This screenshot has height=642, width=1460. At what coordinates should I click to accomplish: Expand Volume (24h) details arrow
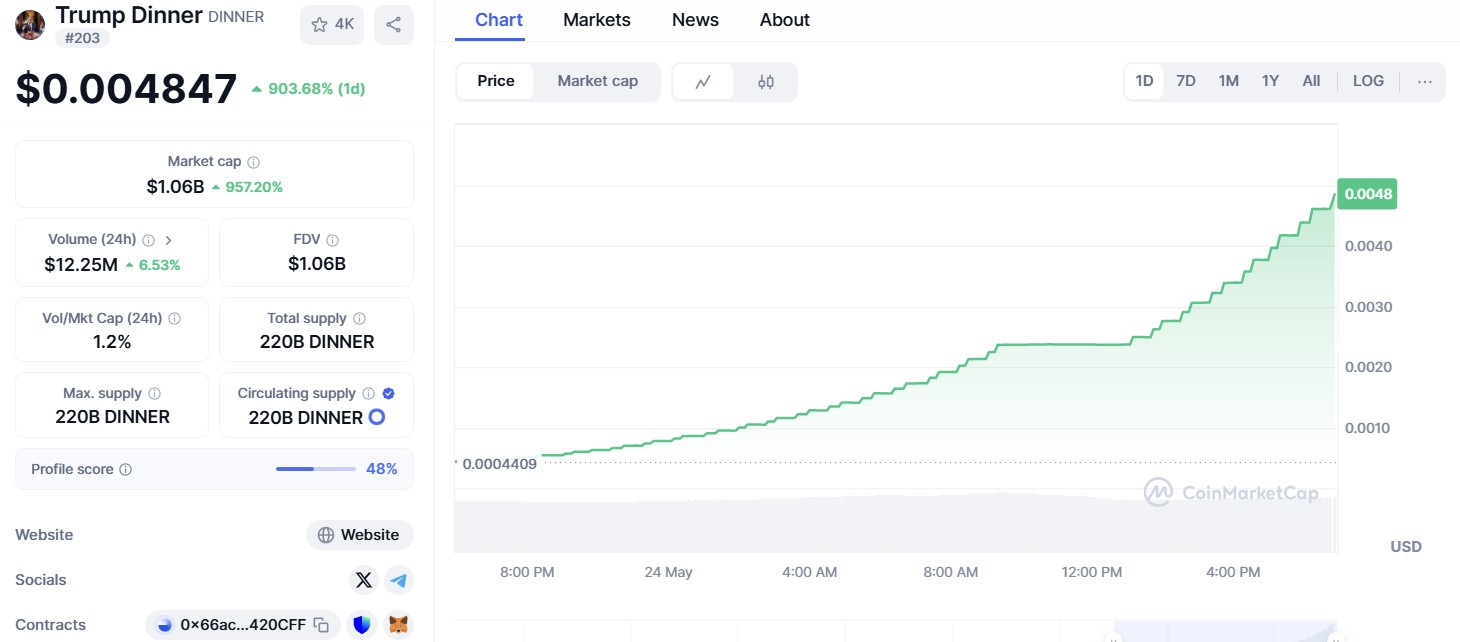click(x=168, y=240)
